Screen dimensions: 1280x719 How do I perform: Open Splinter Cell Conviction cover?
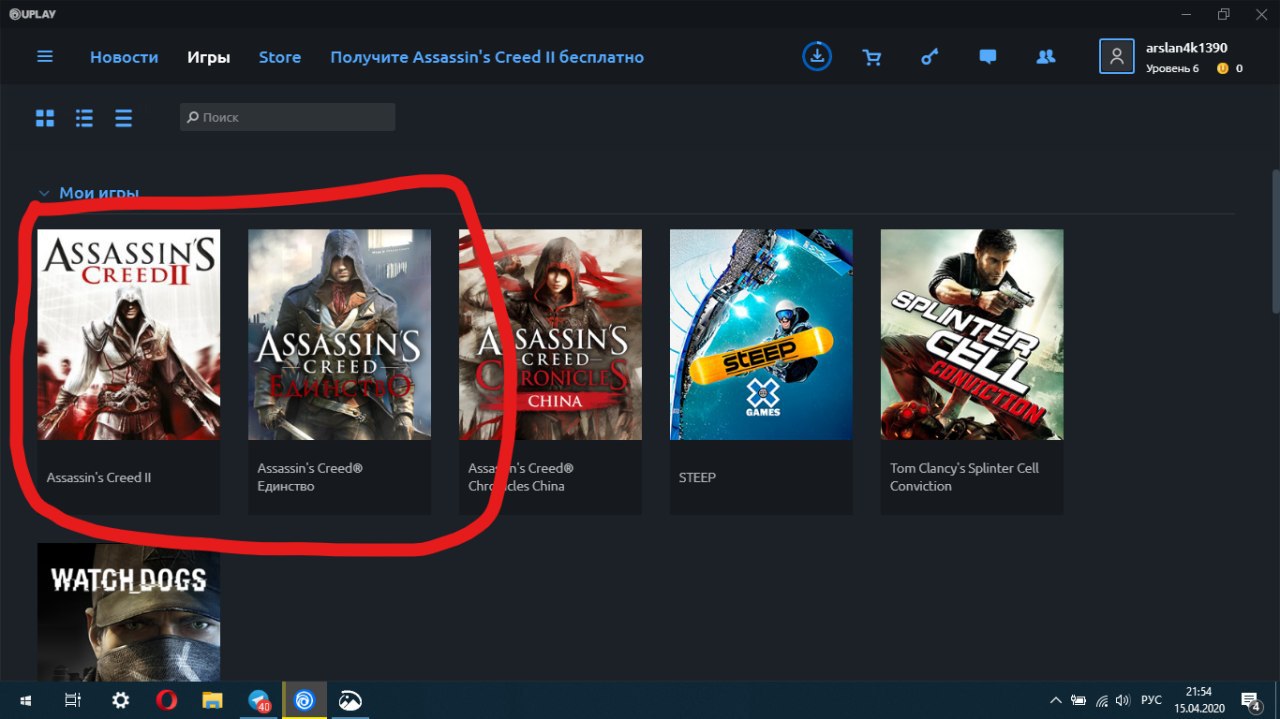tap(972, 334)
